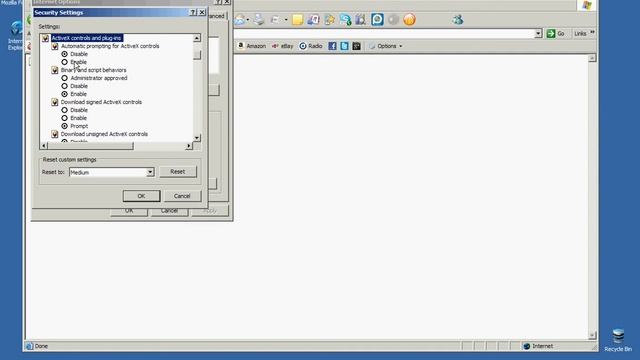This screenshot has width=640, height=360.
Task: Open the Edit icon dropdown arrow
Action: click(286, 20)
